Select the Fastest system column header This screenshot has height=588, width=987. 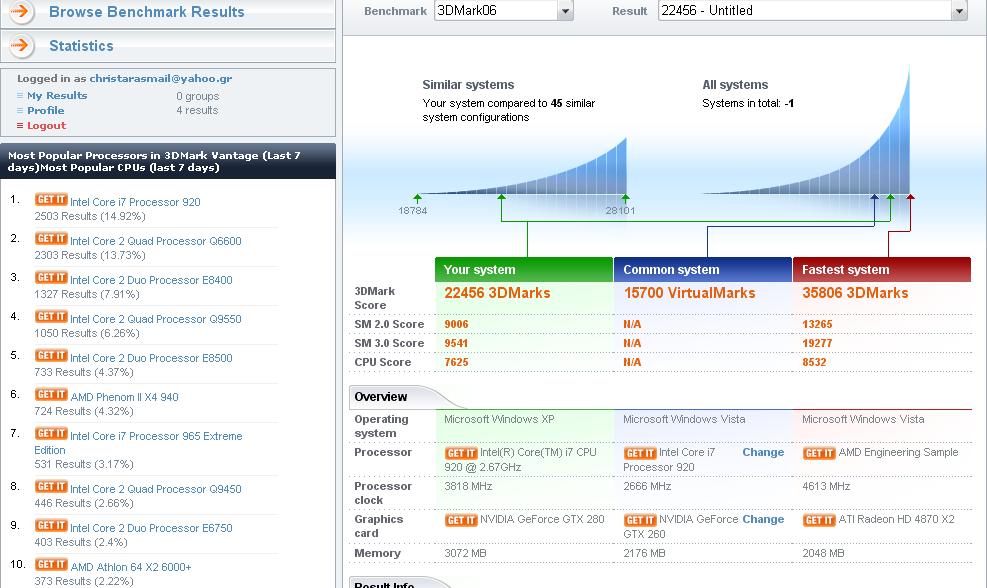tap(882, 269)
